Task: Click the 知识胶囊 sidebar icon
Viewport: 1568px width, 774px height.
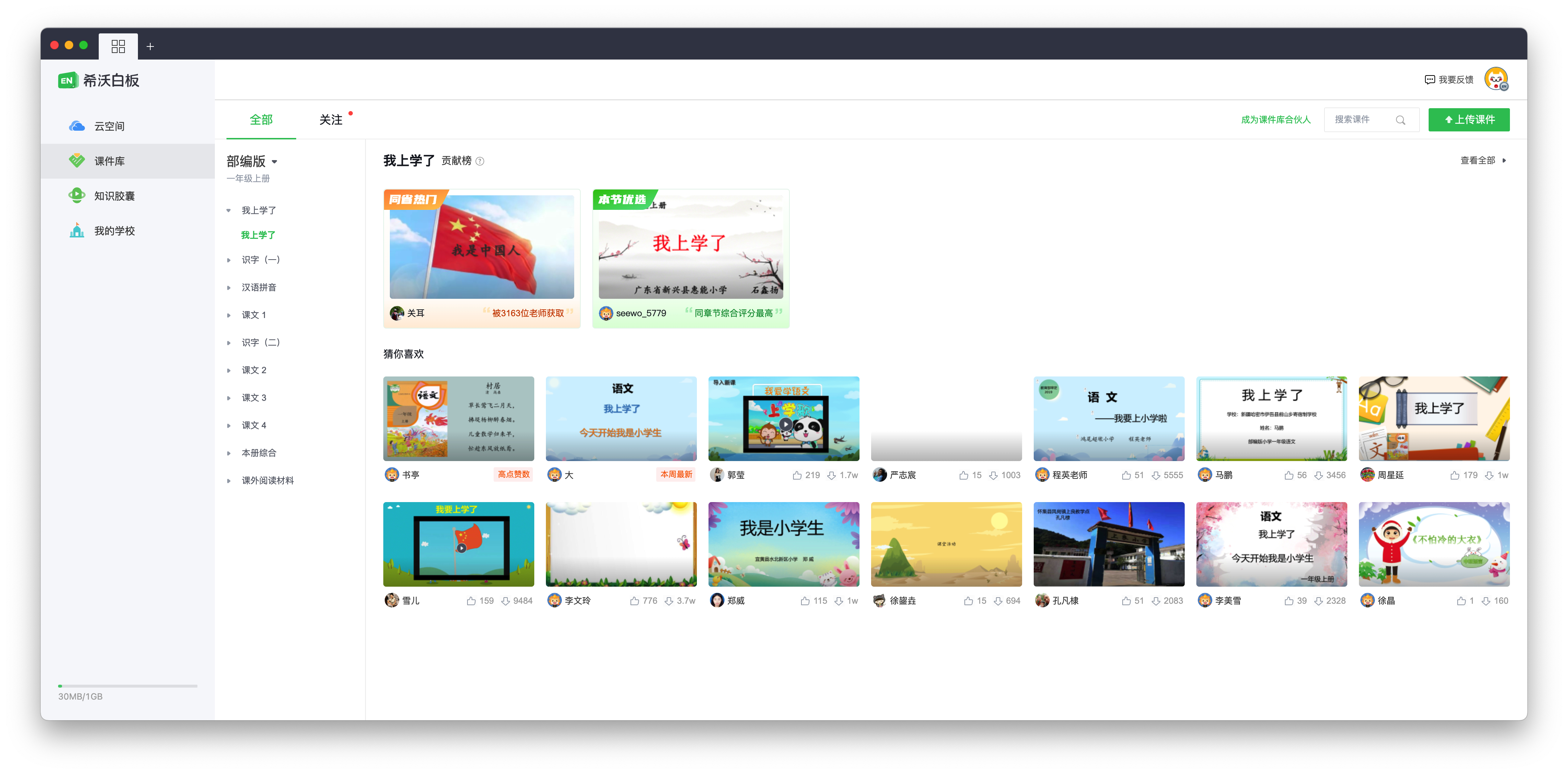Action: tap(77, 195)
